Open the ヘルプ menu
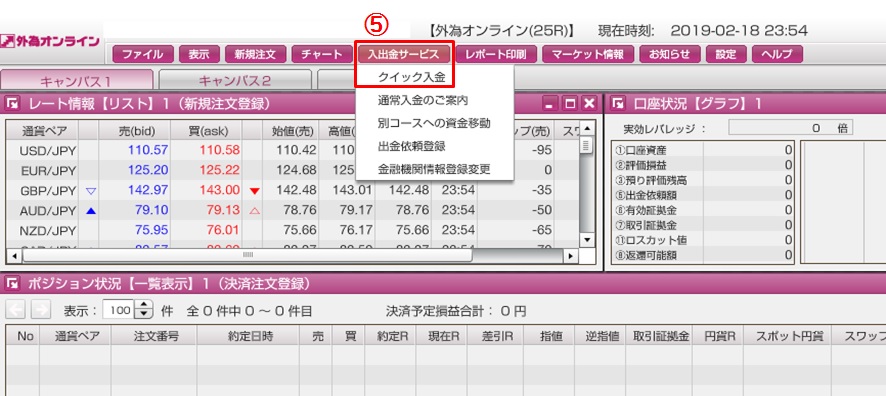The width and height of the screenshot is (886, 396). pos(777,54)
